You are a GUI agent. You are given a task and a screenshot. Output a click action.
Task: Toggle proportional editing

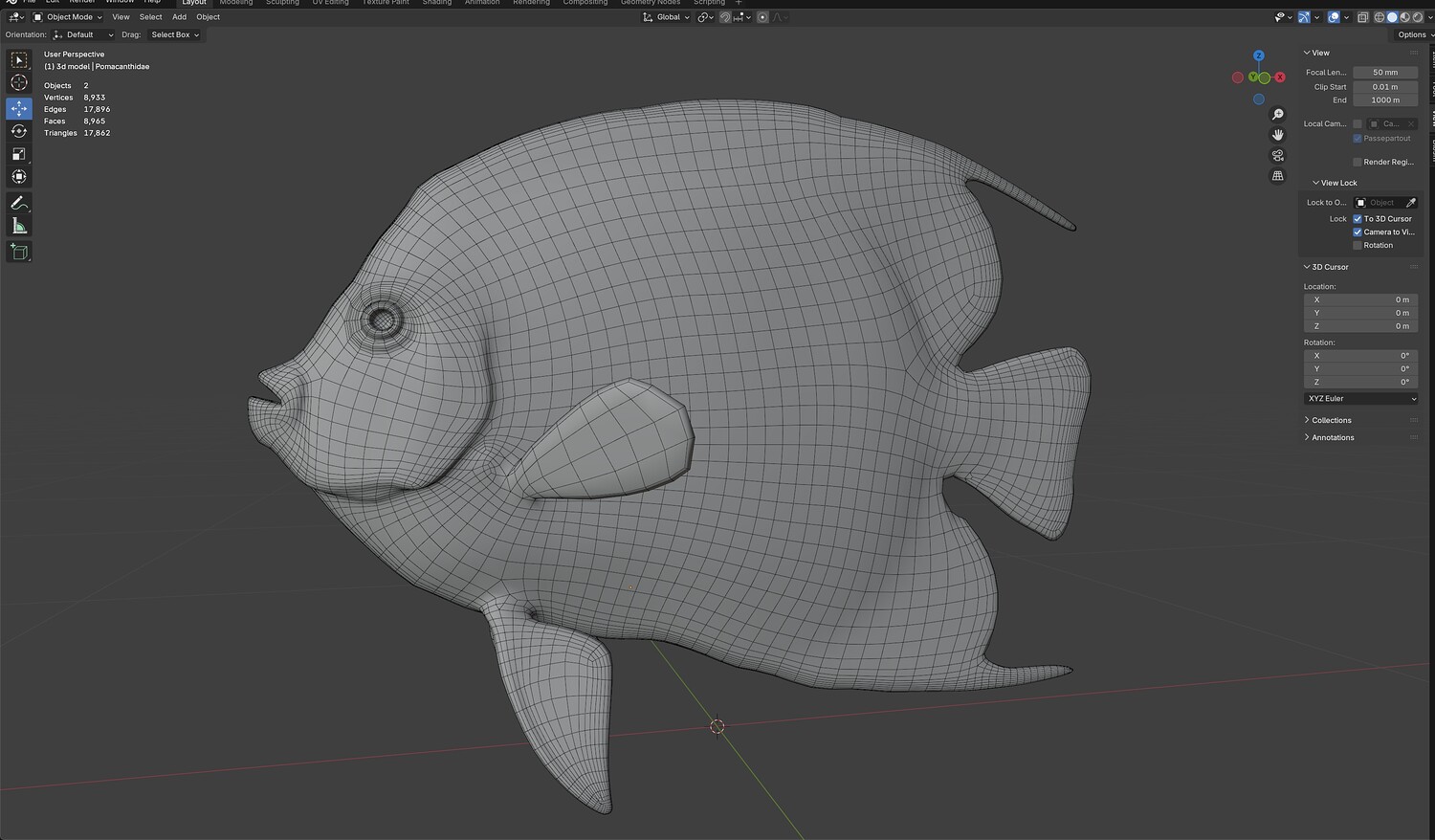click(762, 17)
